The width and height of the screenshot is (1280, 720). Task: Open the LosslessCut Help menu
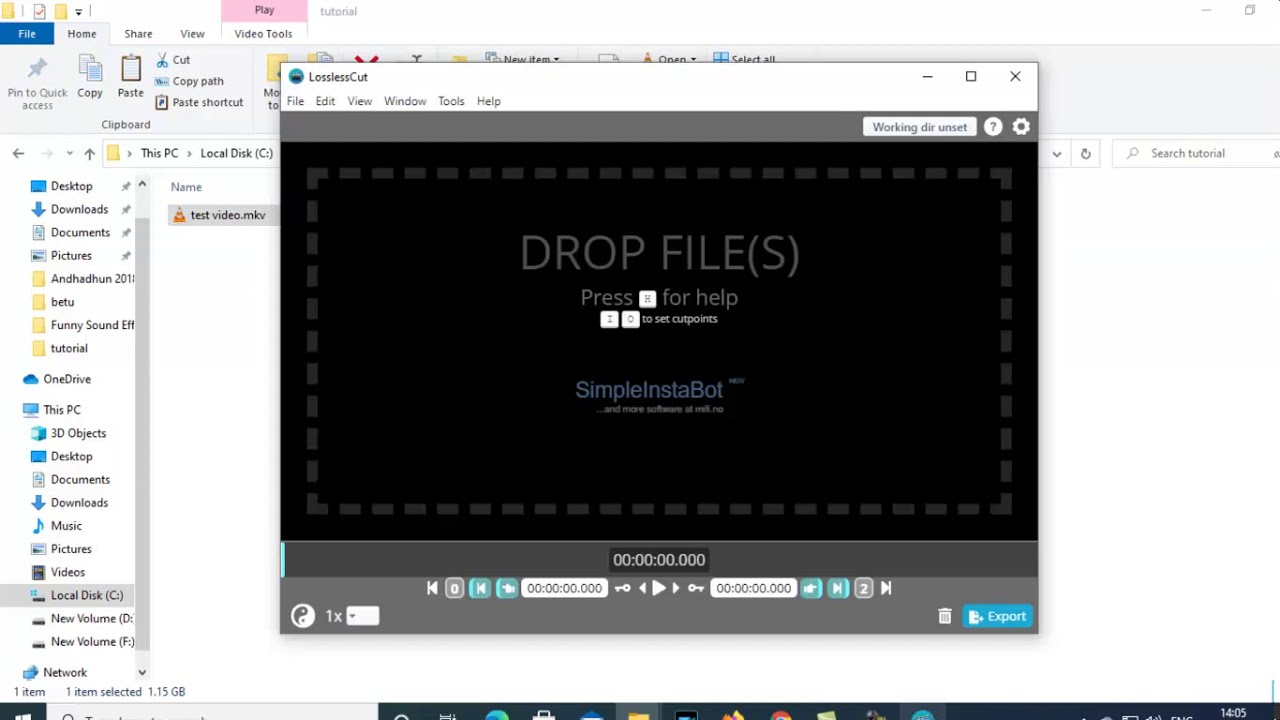[x=488, y=101]
